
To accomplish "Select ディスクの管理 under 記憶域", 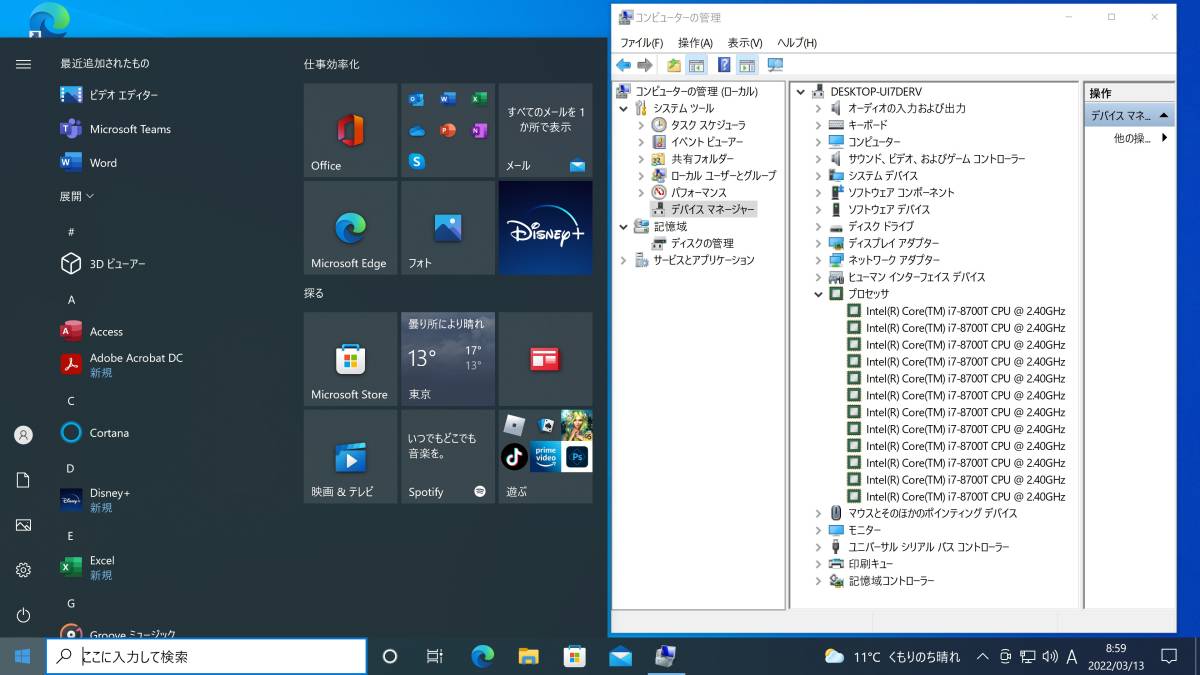I will [702, 243].
